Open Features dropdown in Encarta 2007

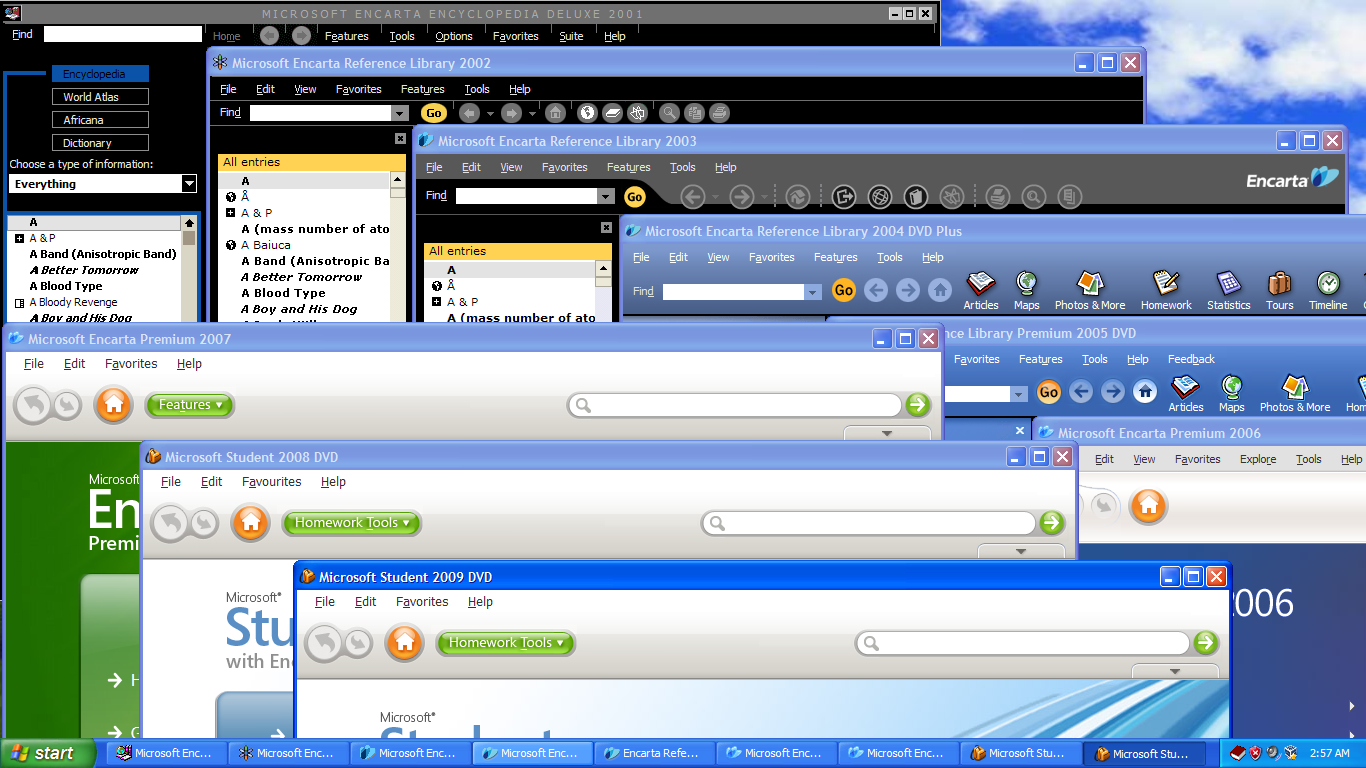pos(190,405)
